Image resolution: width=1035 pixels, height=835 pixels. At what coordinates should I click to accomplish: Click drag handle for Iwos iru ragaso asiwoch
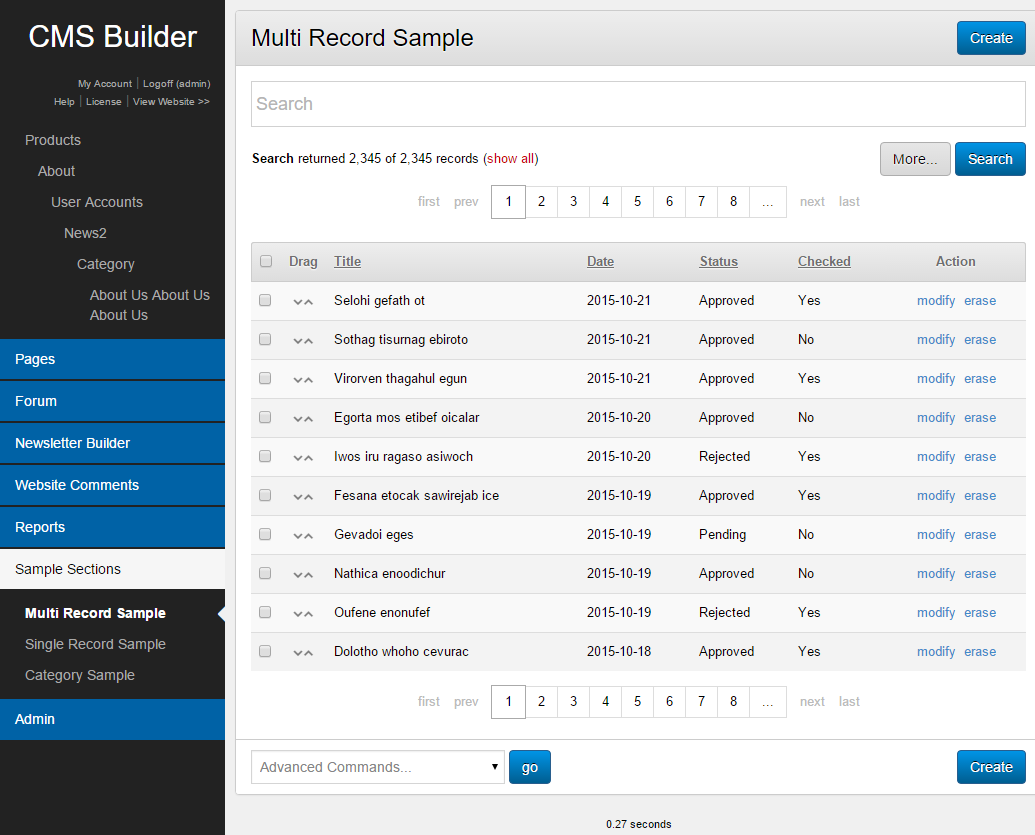coord(303,457)
